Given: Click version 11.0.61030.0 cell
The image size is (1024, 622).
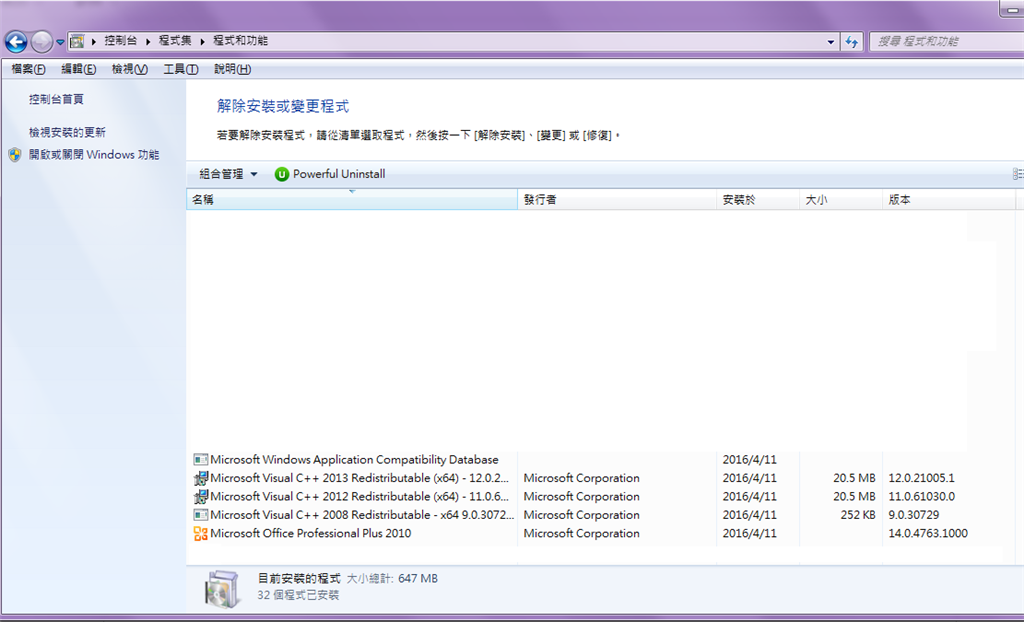Looking at the screenshot, I should coord(921,497).
